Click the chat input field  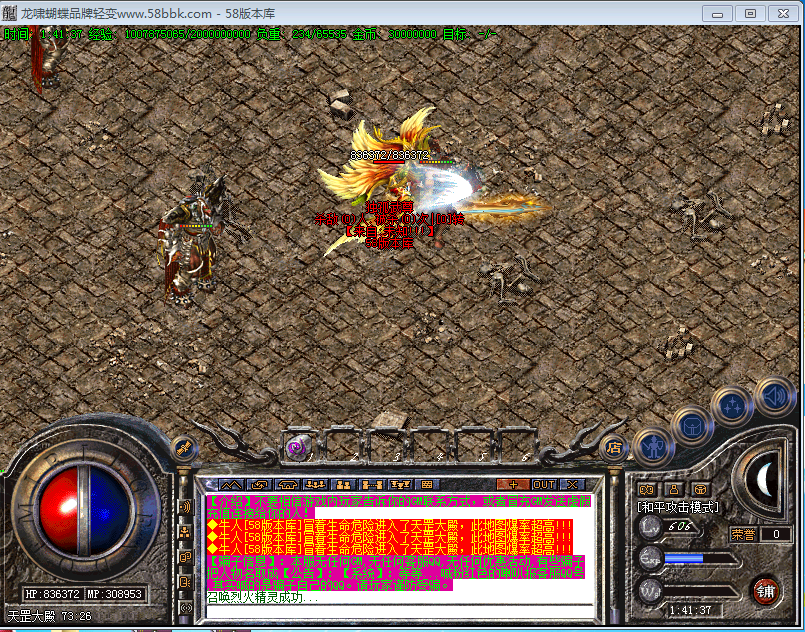(399, 612)
